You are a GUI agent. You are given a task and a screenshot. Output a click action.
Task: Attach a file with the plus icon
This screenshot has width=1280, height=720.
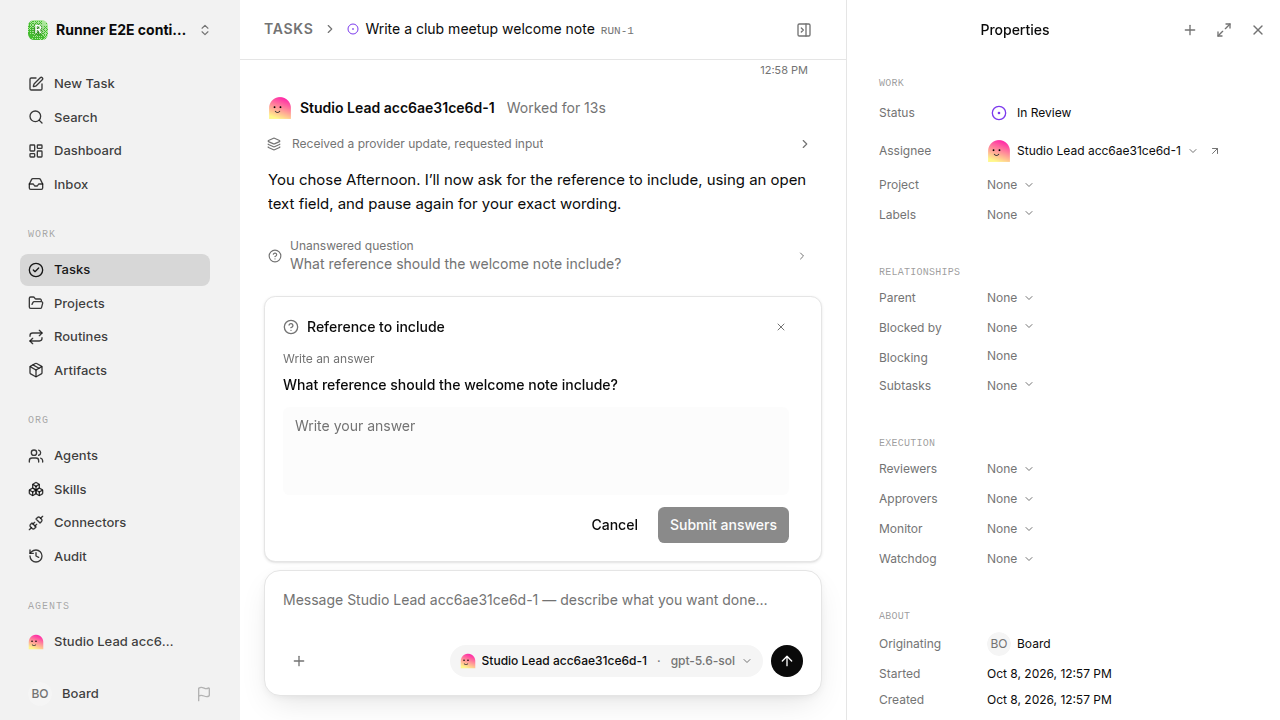pyautogui.click(x=299, y=661)
